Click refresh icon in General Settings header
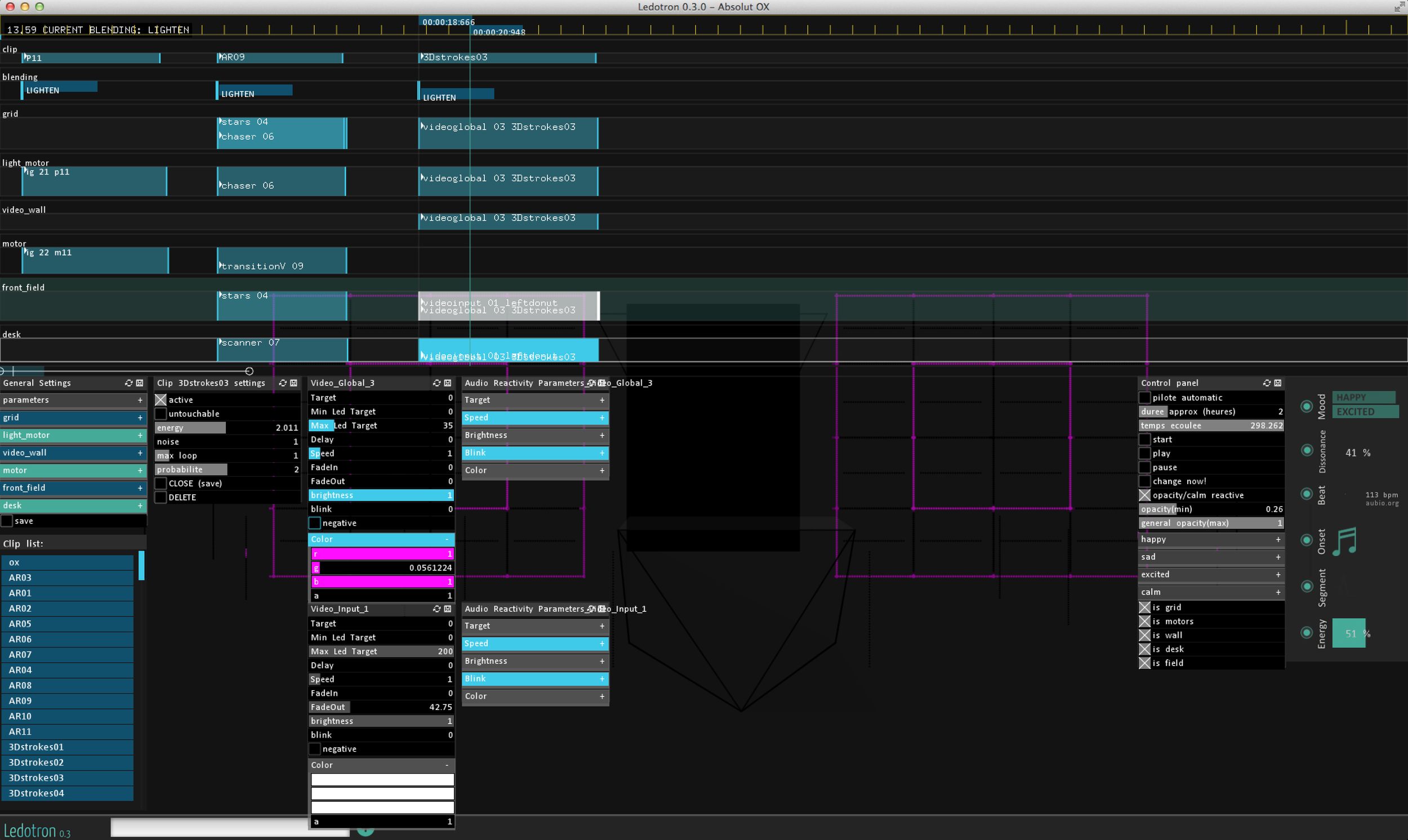This screenshot has width=1408, height=840. 128,383
